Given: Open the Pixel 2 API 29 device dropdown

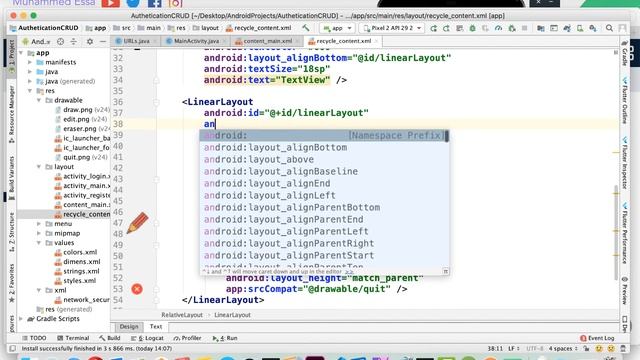Looking at the screenshot, I should click(392, 28).
